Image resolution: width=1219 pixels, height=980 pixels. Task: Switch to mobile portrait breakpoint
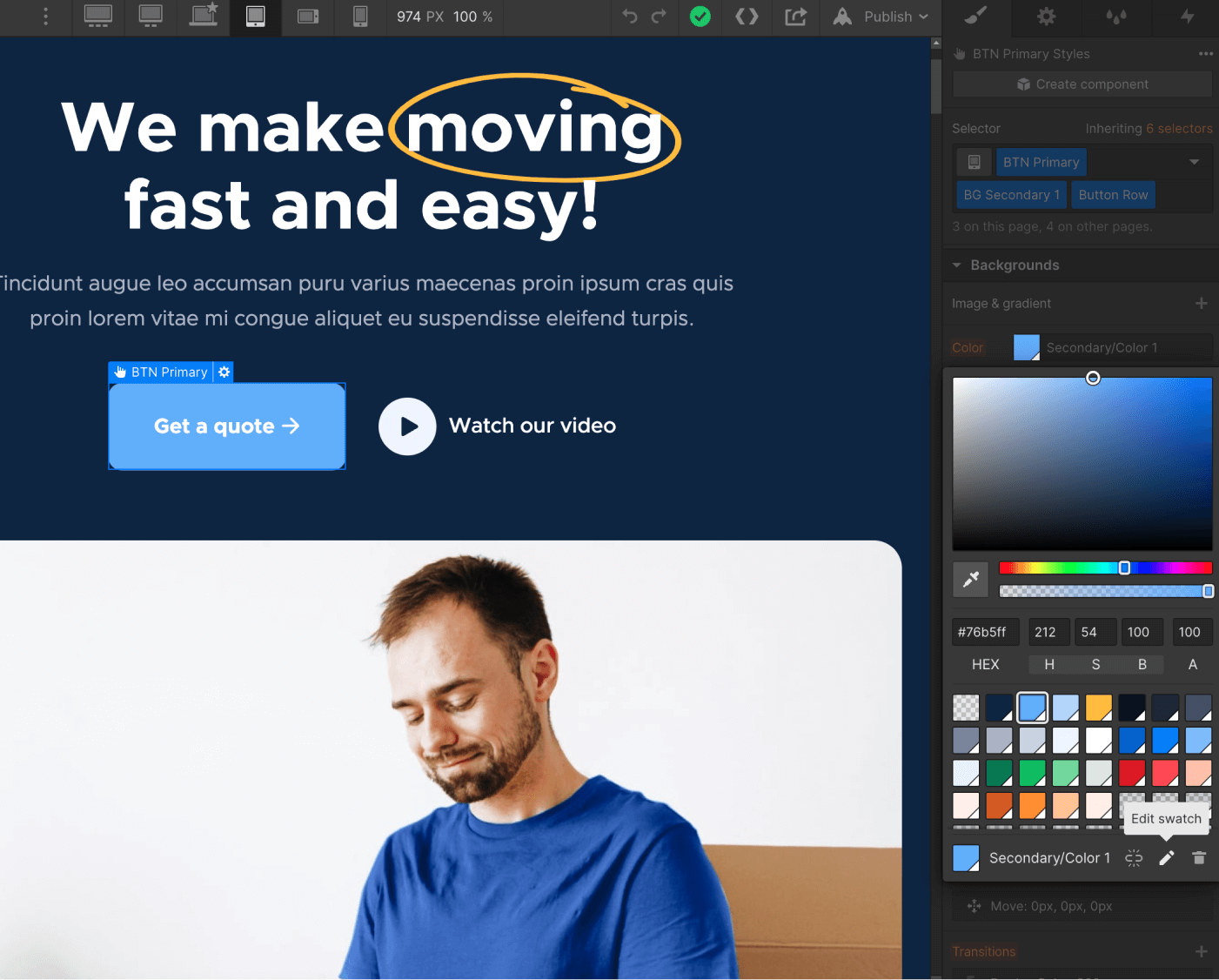[x=359, y=17]
